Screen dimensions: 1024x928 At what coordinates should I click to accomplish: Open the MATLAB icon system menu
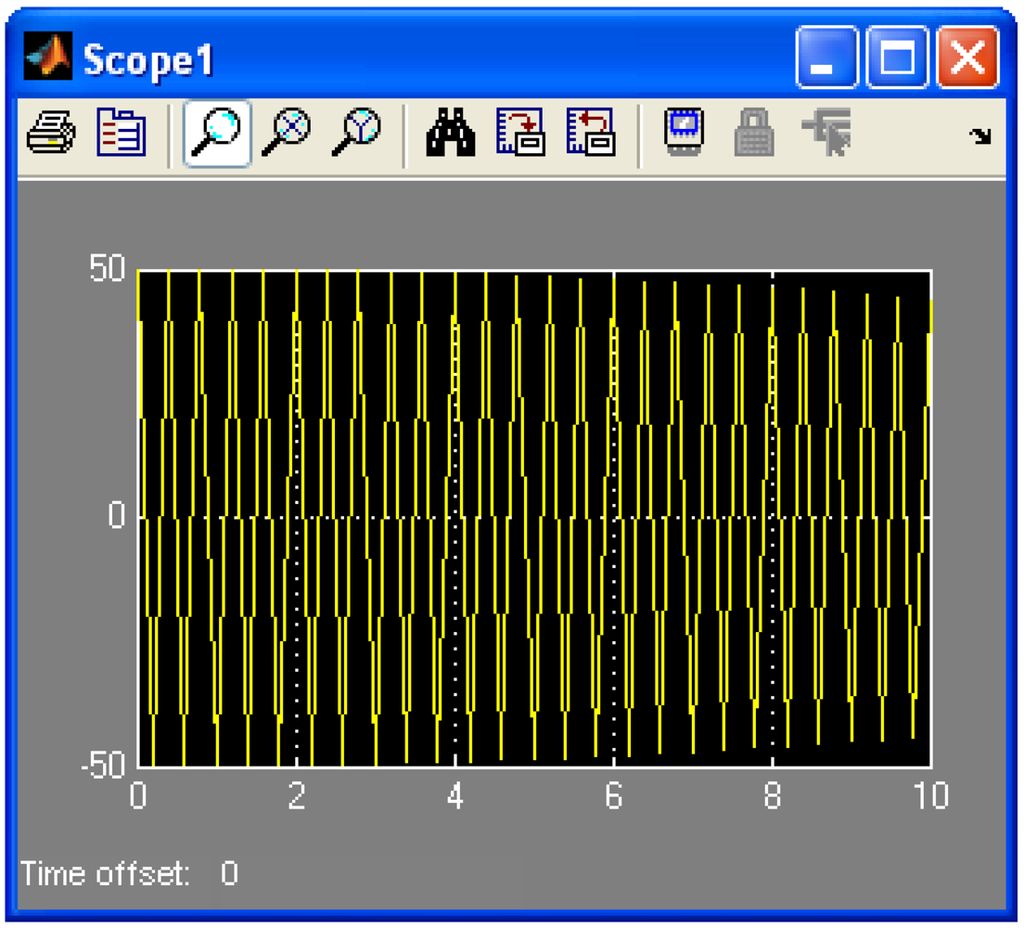[x=49, y=59]
